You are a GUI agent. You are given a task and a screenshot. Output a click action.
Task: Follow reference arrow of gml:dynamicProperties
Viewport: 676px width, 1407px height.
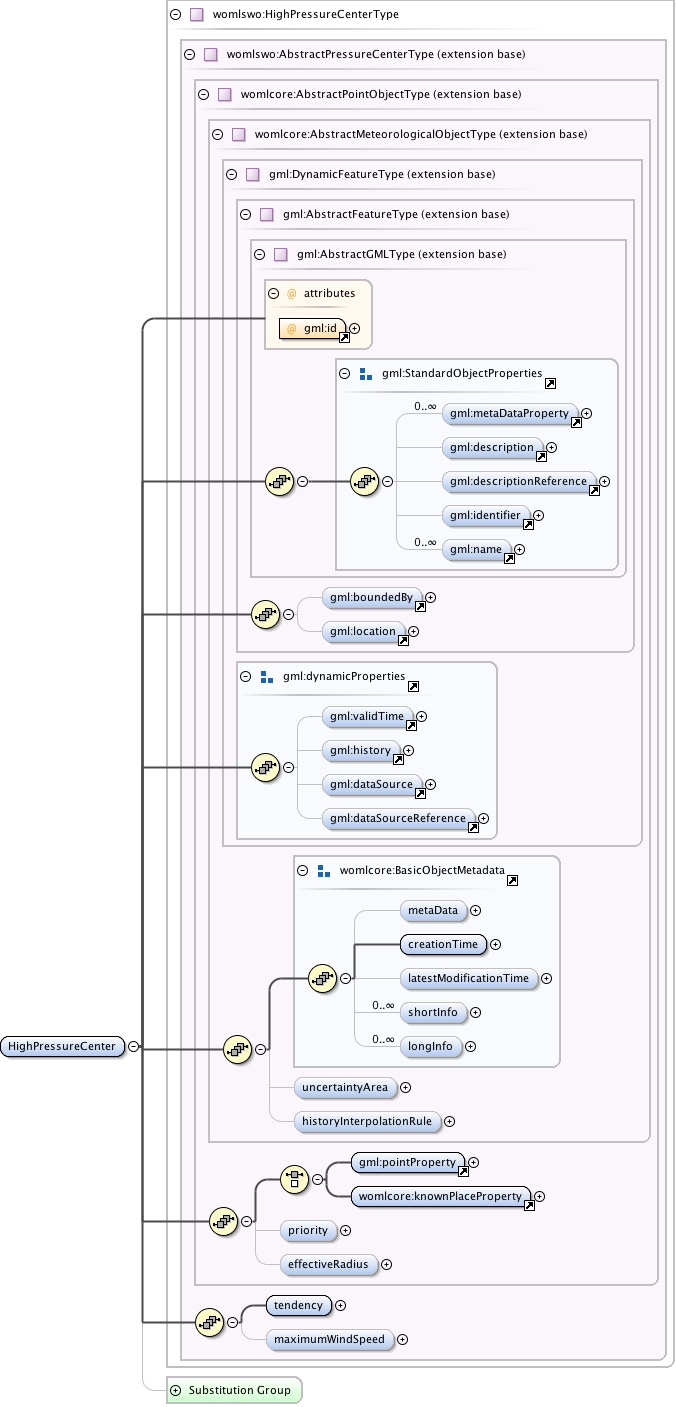[x=413, y=687]
